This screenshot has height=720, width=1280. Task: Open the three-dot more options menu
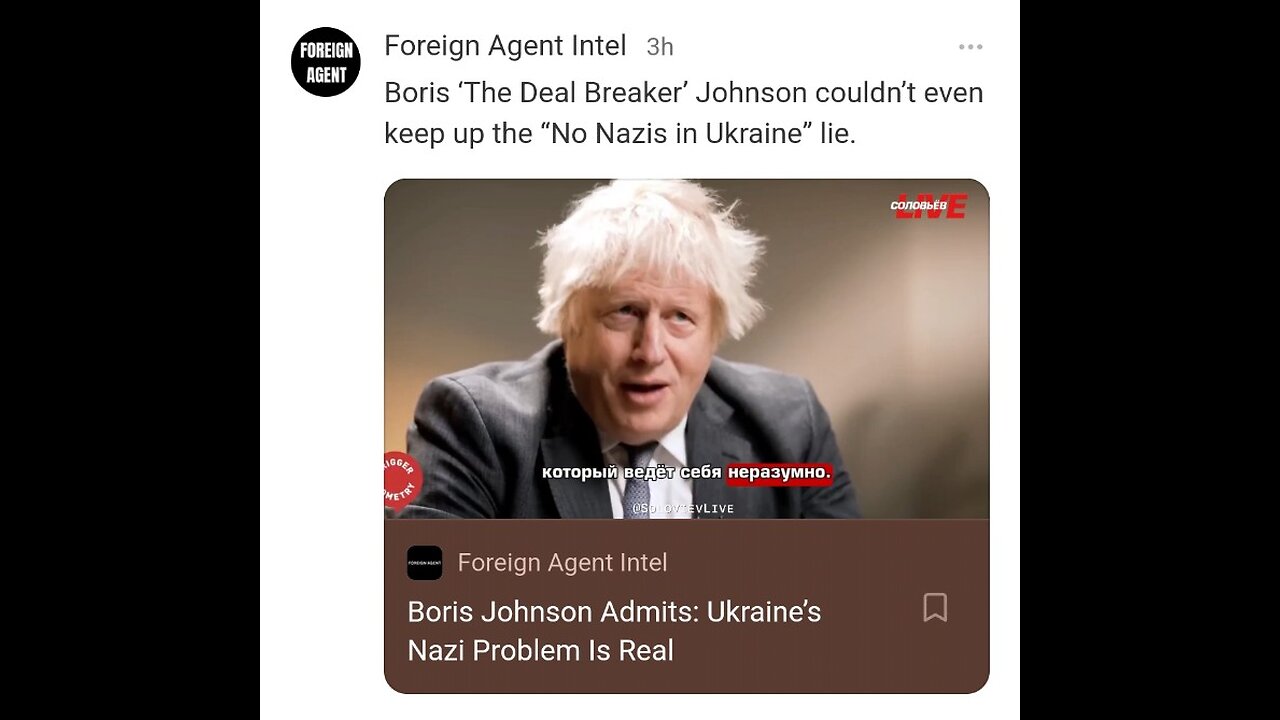point(970,47)
